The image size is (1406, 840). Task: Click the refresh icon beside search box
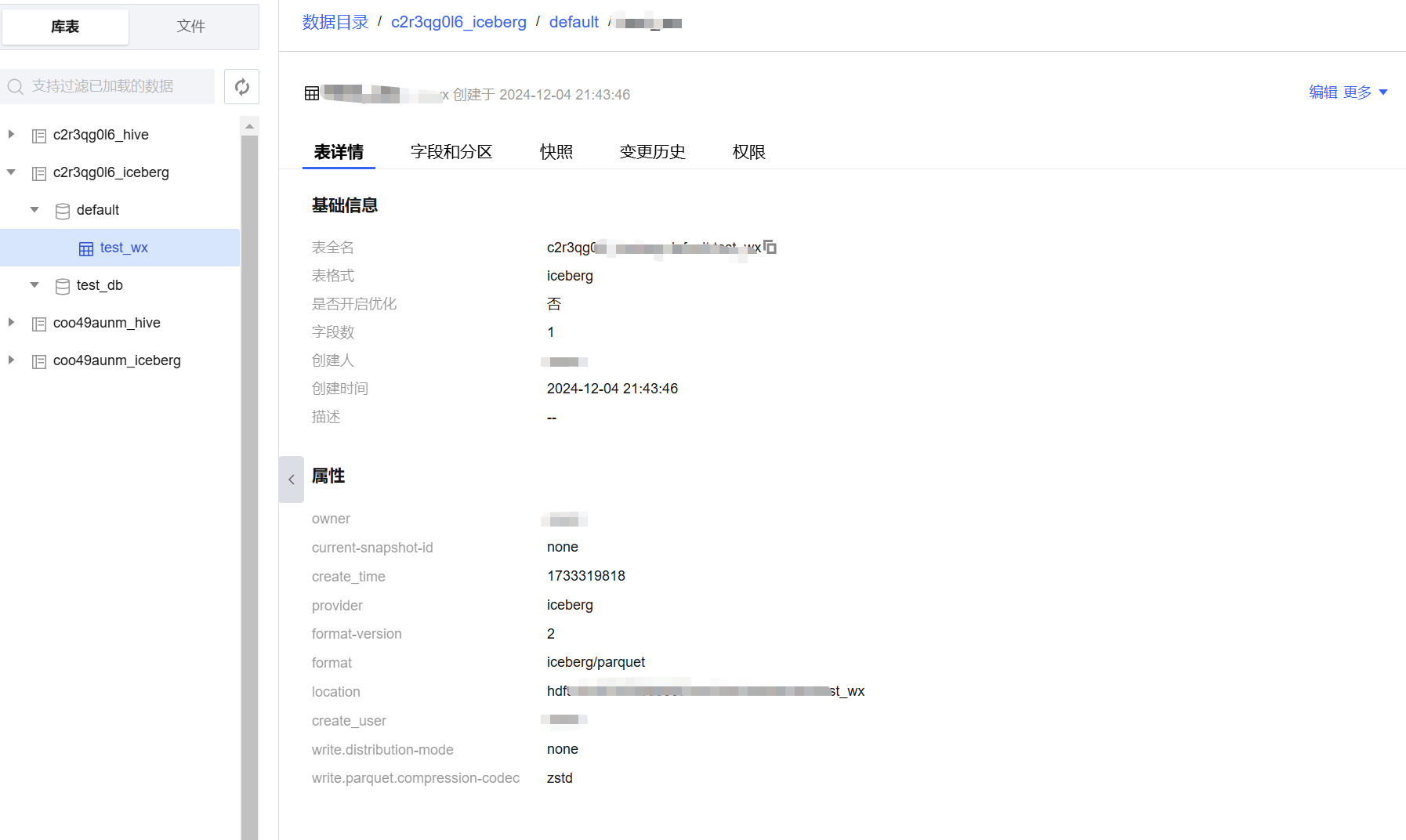pyautogui.click(x=241, y=87)
